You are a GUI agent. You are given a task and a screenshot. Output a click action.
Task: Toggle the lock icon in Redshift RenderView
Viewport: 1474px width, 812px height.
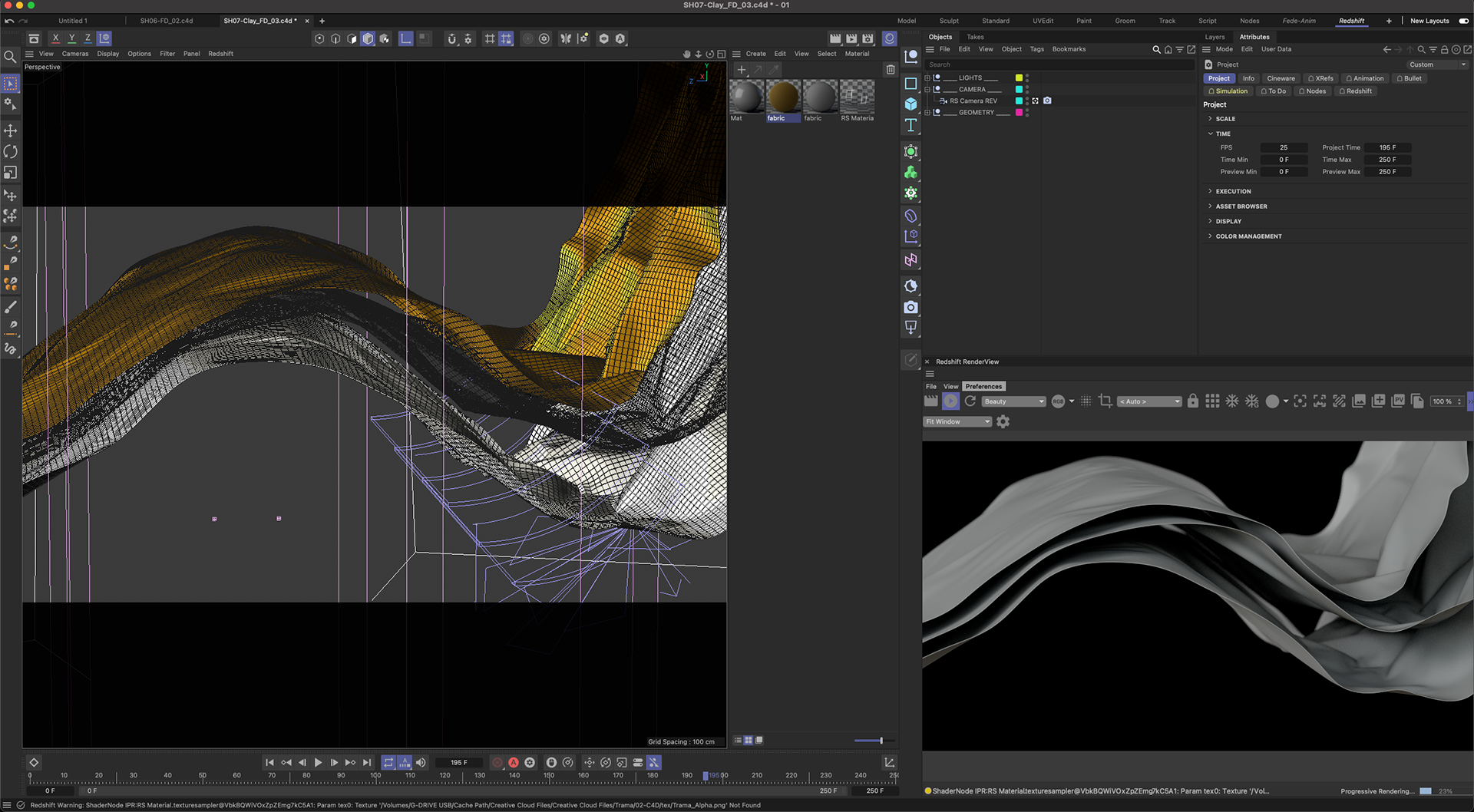click(x=1192, y=401)
